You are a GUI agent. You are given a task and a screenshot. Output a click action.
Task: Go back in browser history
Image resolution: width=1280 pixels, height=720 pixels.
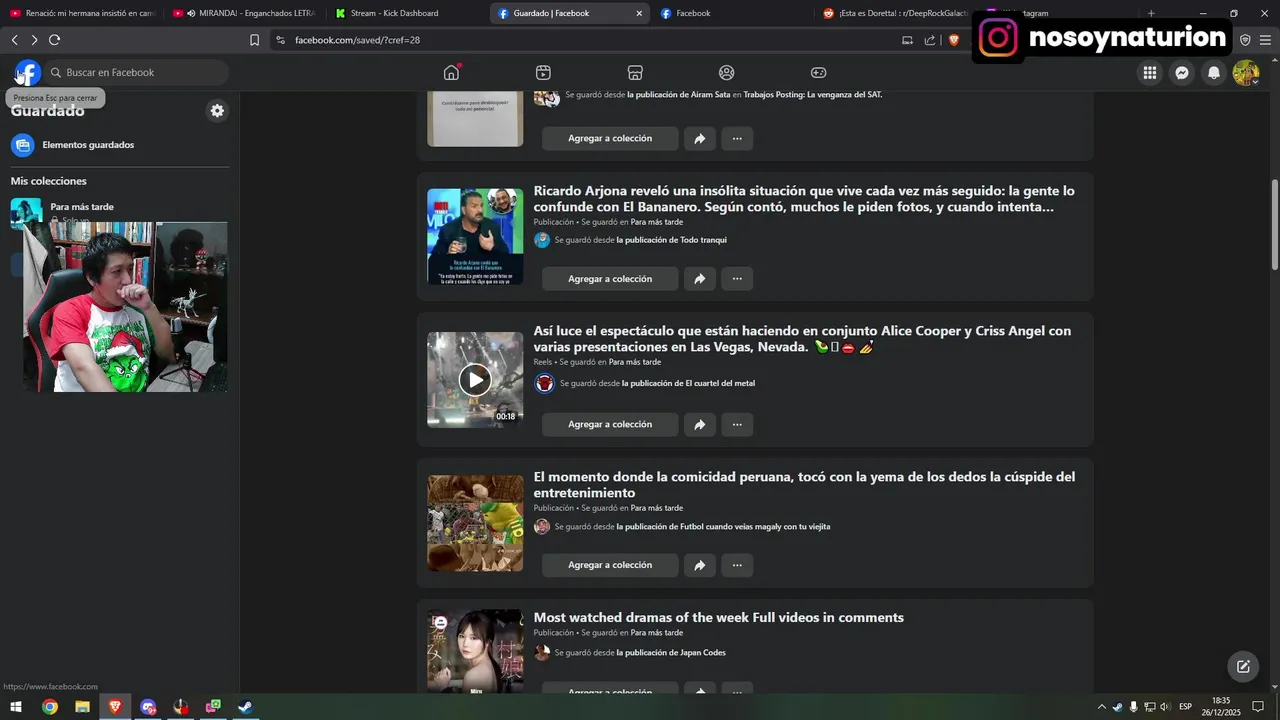tap(14, 40)
